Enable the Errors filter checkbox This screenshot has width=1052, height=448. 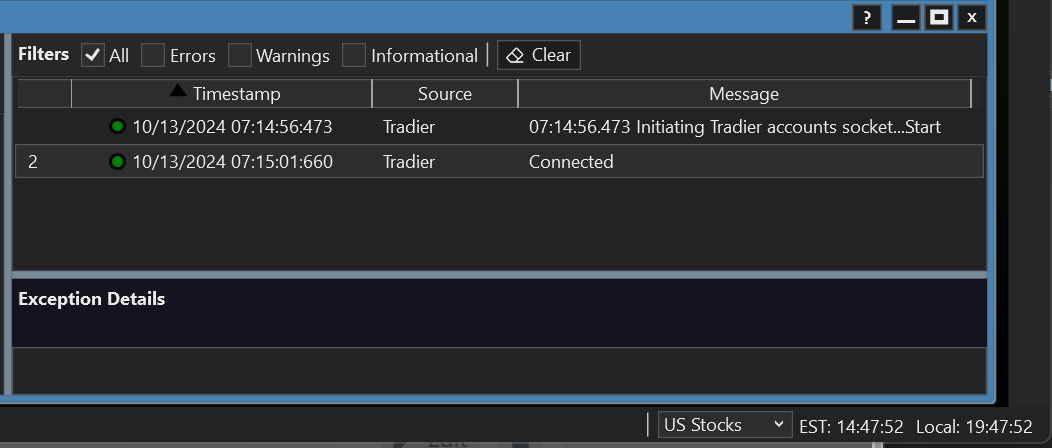point(153,55)
